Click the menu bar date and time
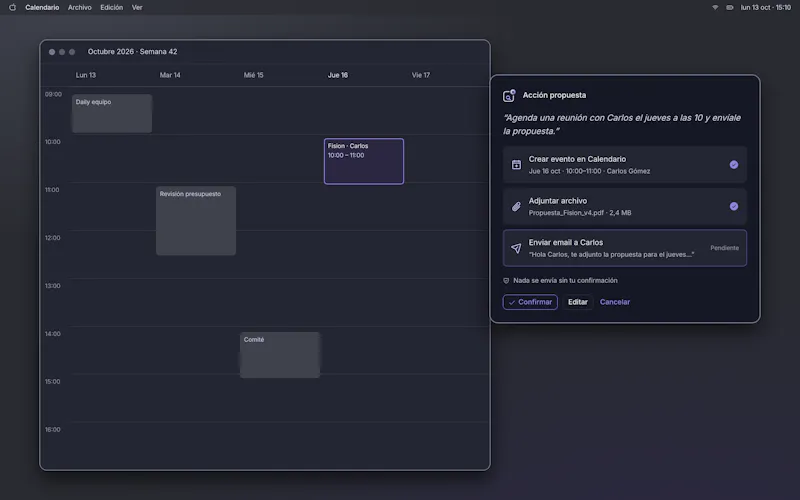800x500 pixels. [765, 8]
